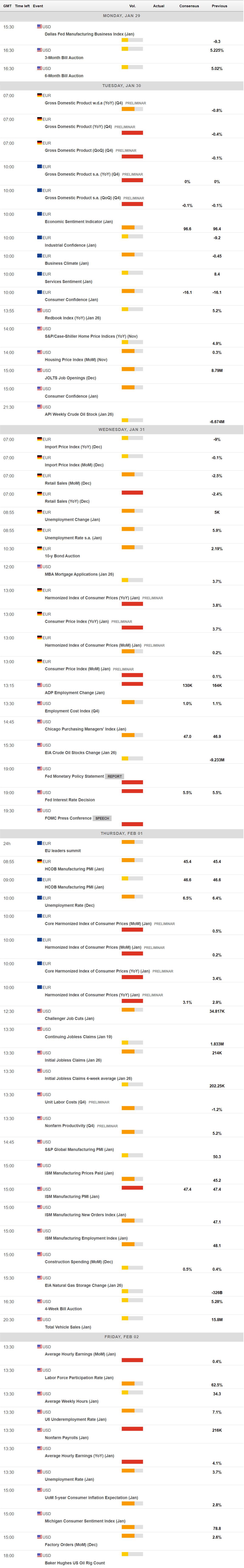Click the US flag for Fed Interest Rate Decision
Image resolution: width=244 pixels, height=1568 pixels.
tap(39, 793)
